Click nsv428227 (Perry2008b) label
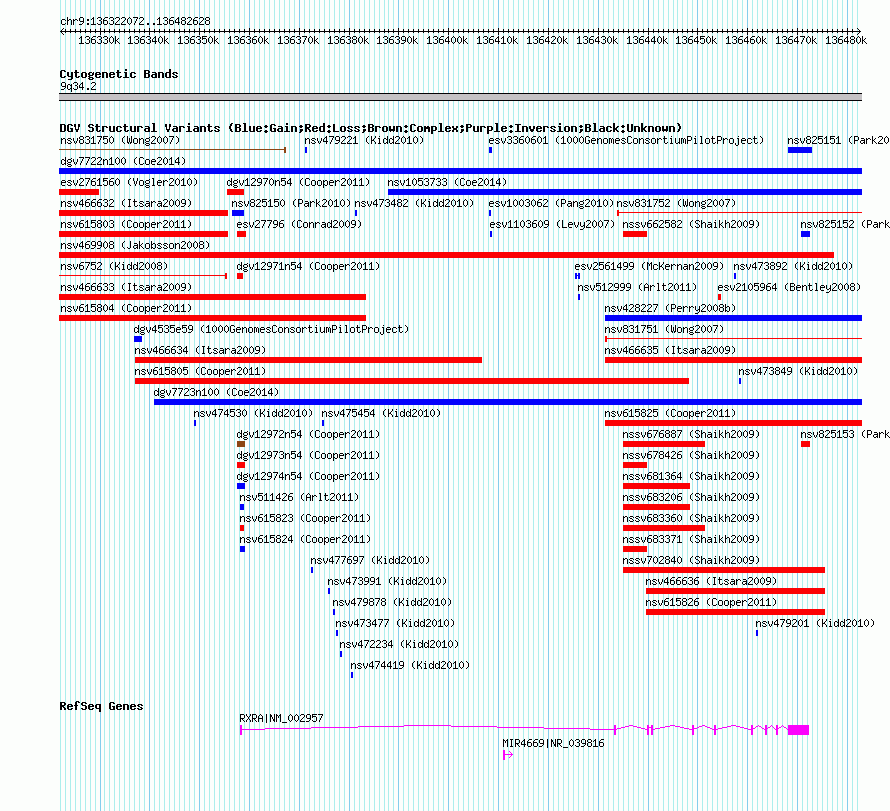Image resolution: width=890 pixels, height=811 pixels. click(670, 308)
